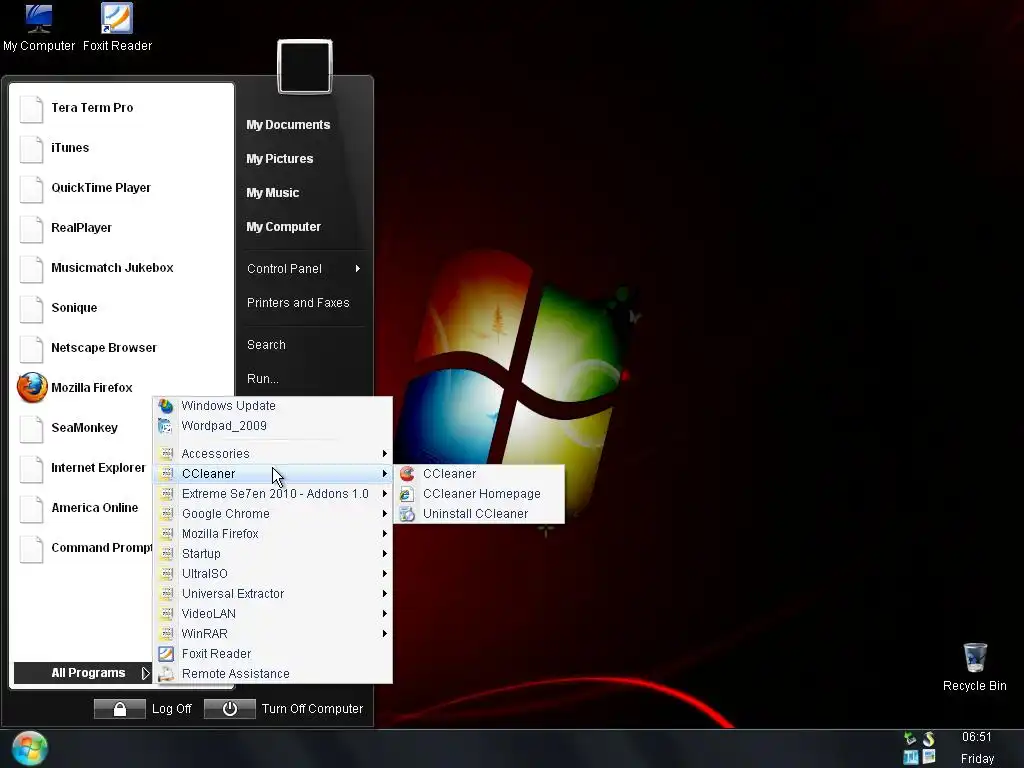
Task: Click the Windows Update globe icon
Action: (x=166, y=406)
